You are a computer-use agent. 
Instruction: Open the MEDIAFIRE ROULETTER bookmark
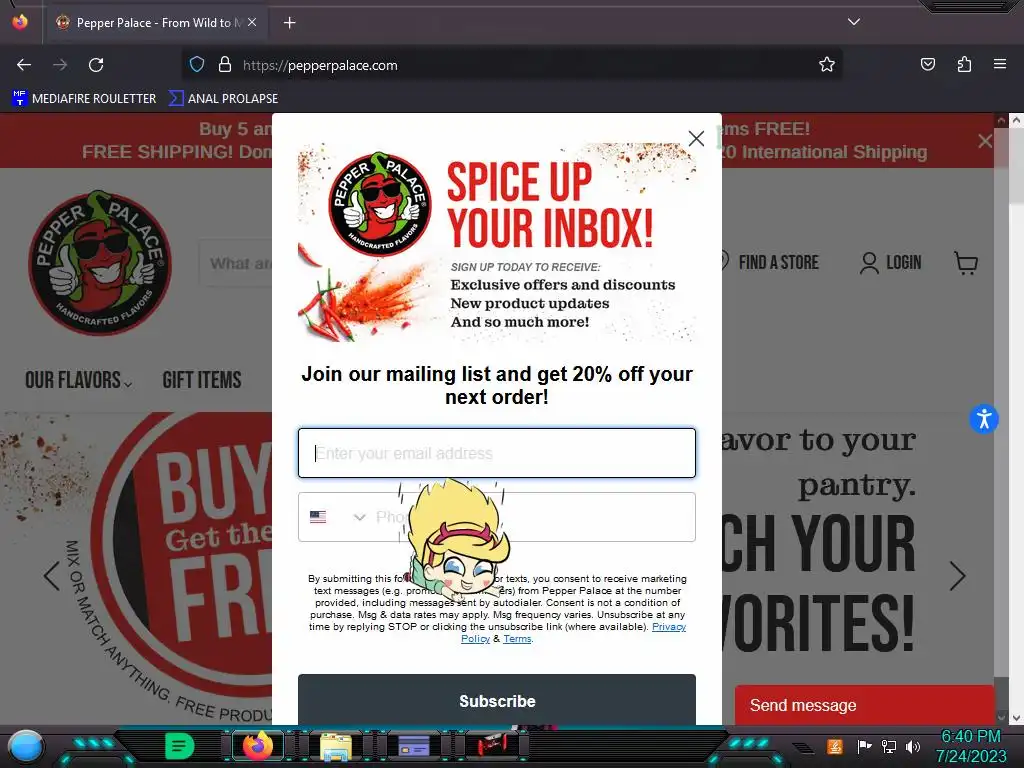click(84, 99)
